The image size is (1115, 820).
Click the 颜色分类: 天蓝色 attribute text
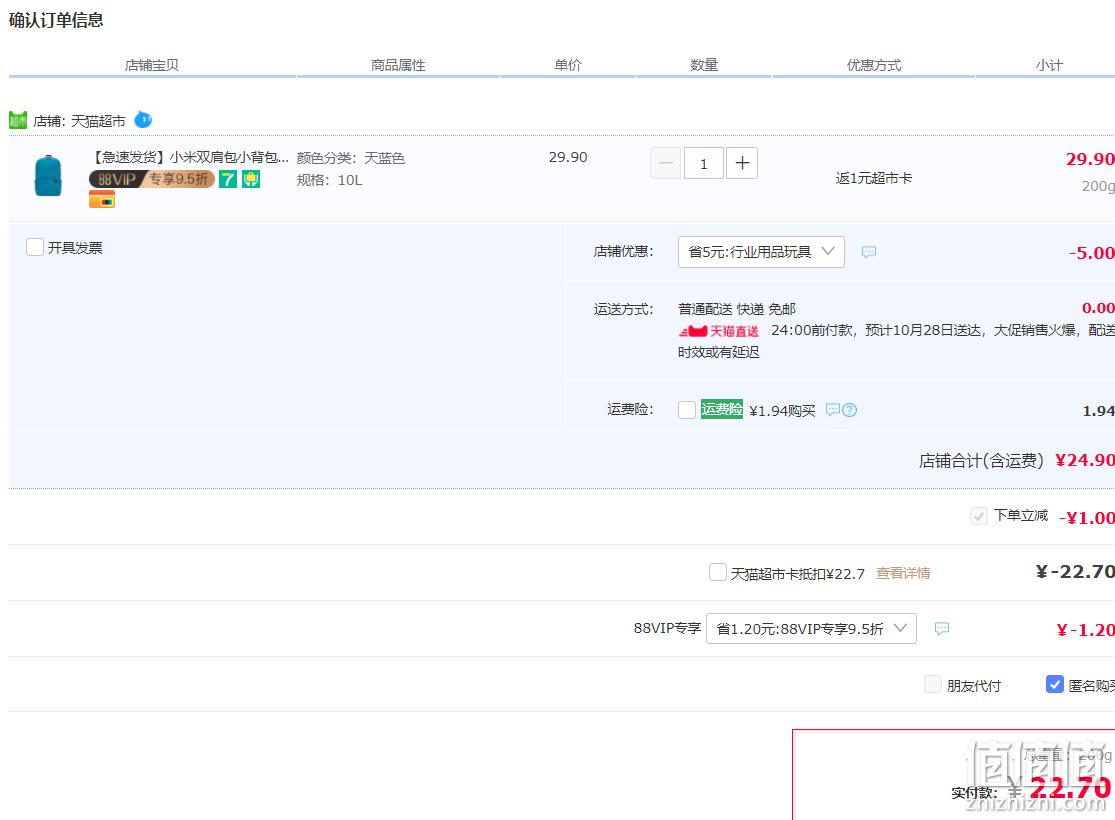point(351,158)
